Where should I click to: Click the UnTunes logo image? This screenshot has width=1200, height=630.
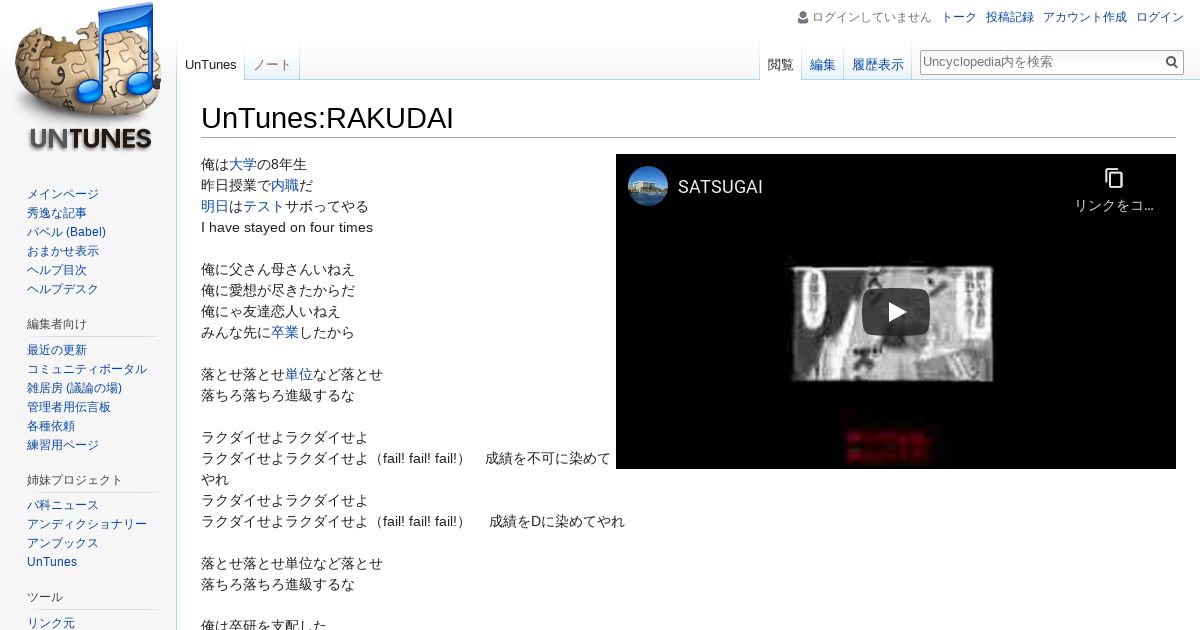88,78
